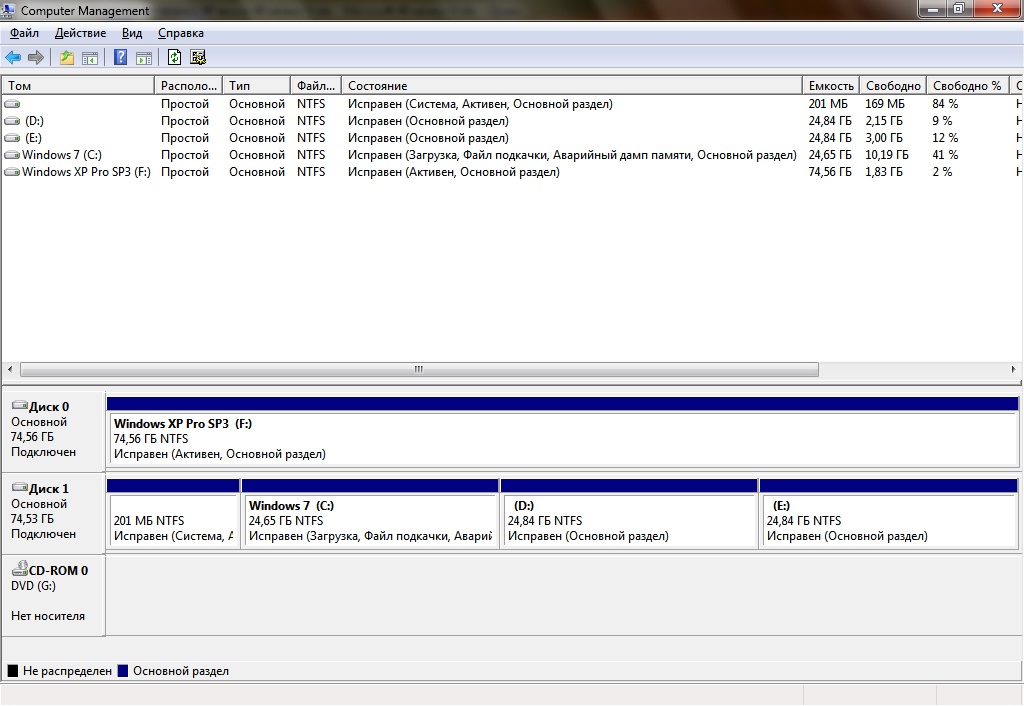Sort by the Том column header

point(78,86)
